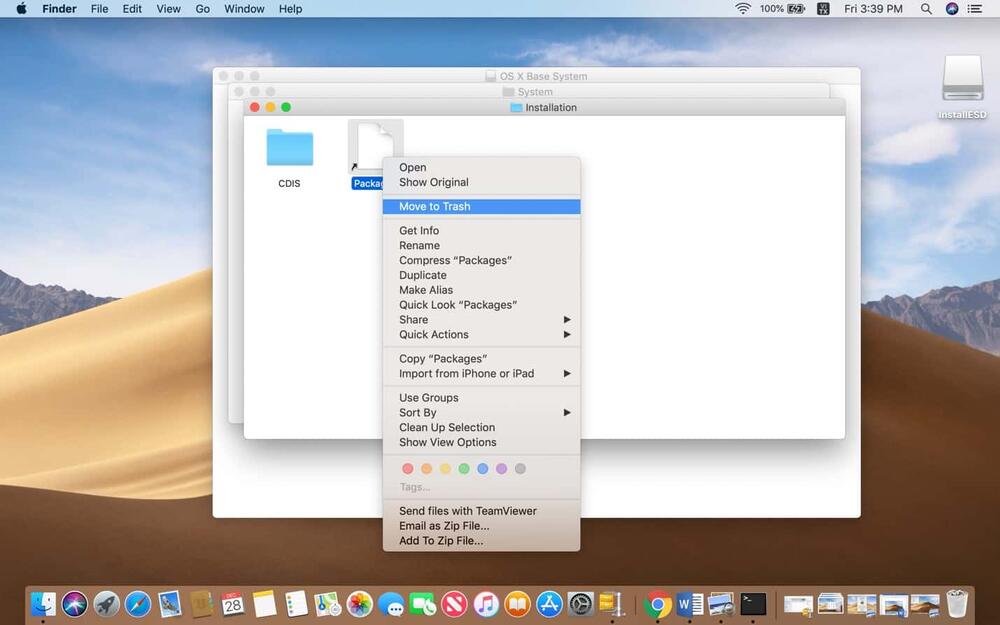Click the Spotlight search magnifier icon

926,9
